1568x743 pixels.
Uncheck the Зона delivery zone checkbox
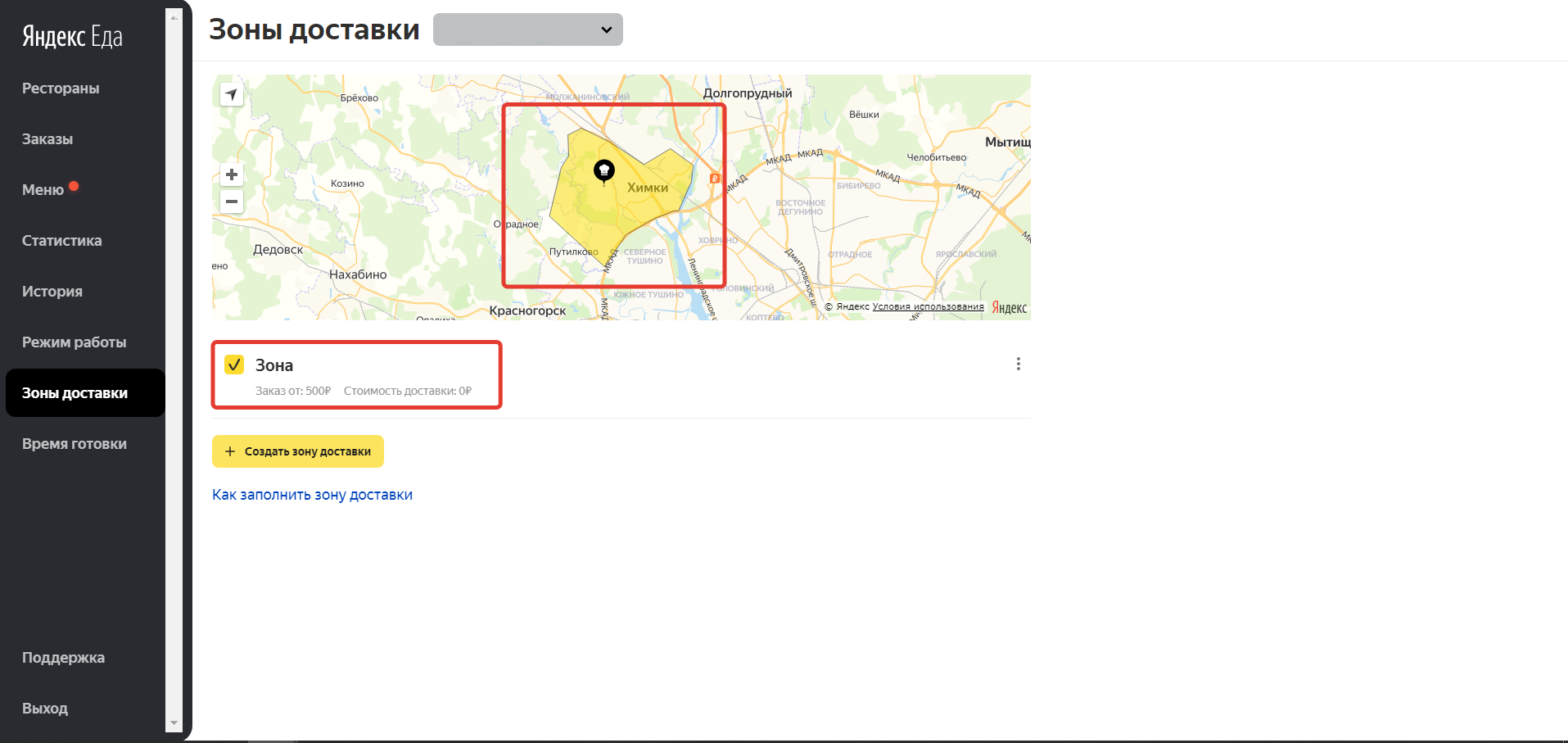pyautogui.click(x=234, y=365)
